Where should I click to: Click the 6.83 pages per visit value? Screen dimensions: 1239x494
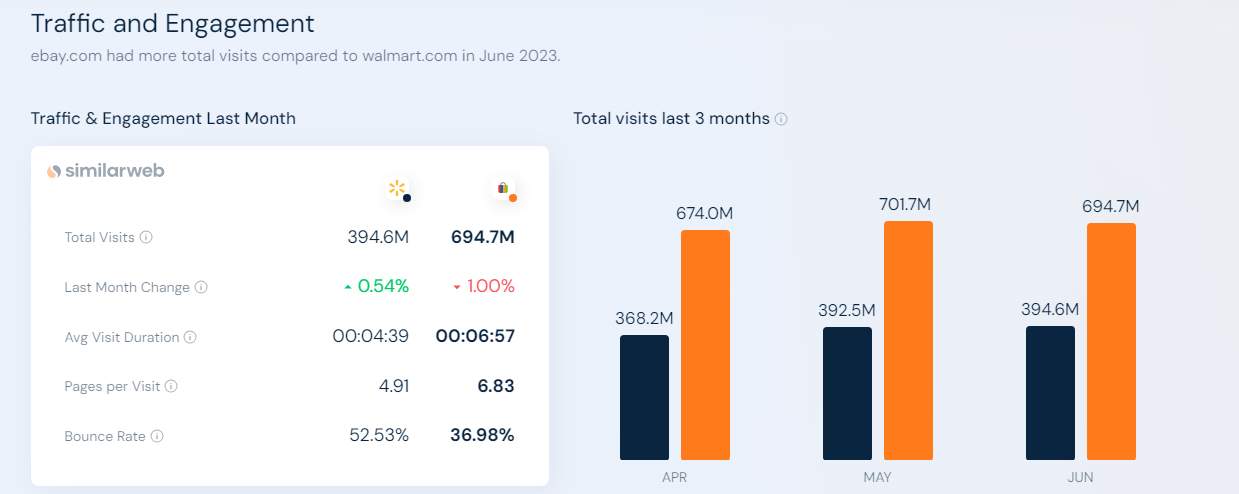tap(497, 386)
